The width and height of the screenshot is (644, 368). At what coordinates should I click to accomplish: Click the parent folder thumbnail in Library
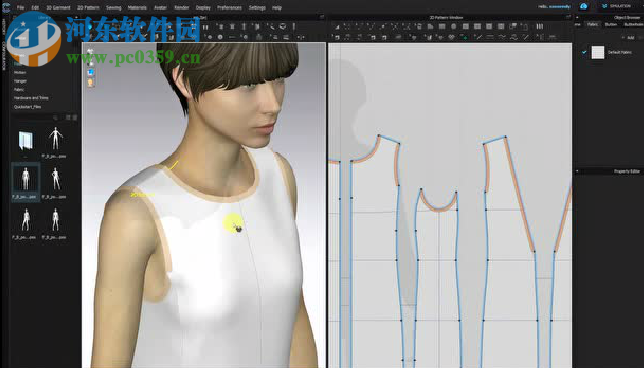25,140
